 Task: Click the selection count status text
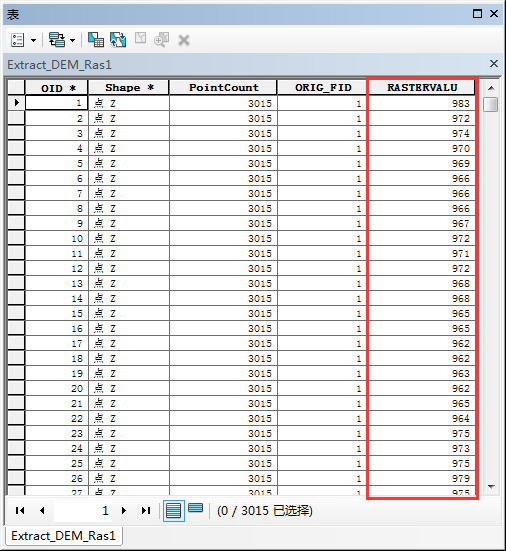click(265, 511)
